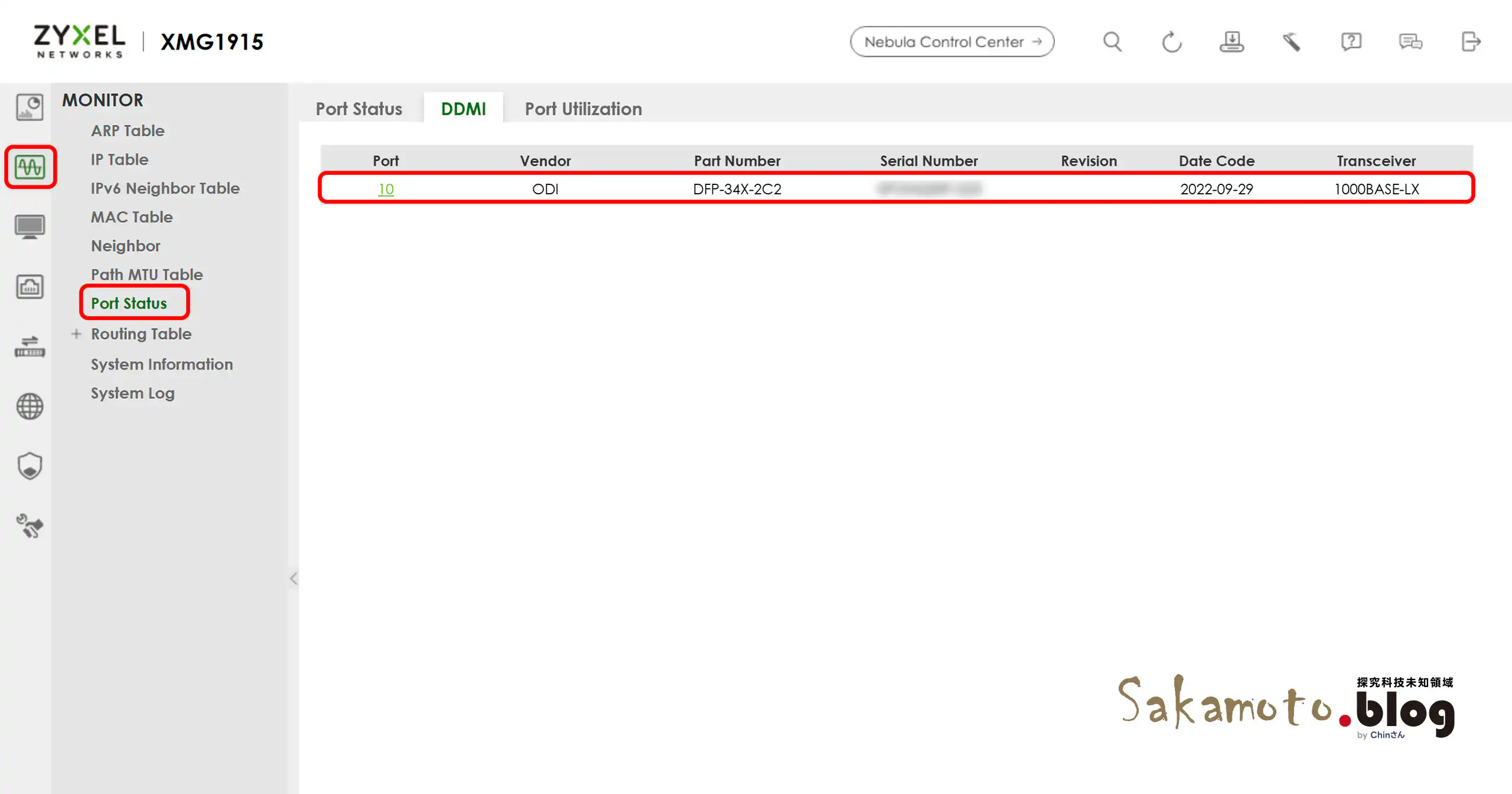Viewport: 1512px width, 794px height.
Task: Click the search magnifier icon in header
Action: (x=1112, y=42)
